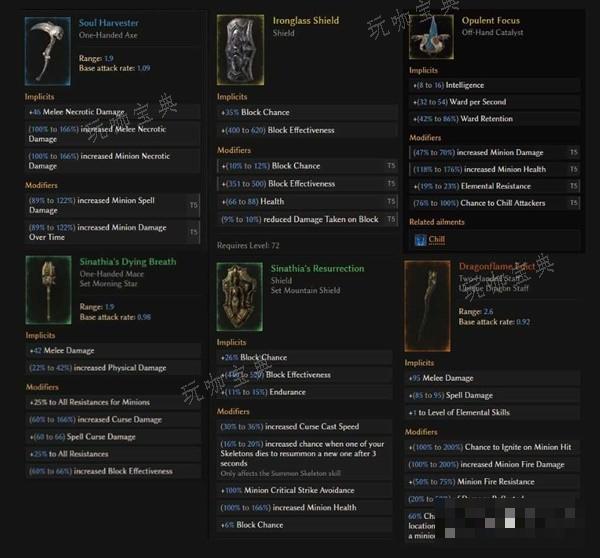Click Sinathia's Dying Breath mace icon

point(48,290)
